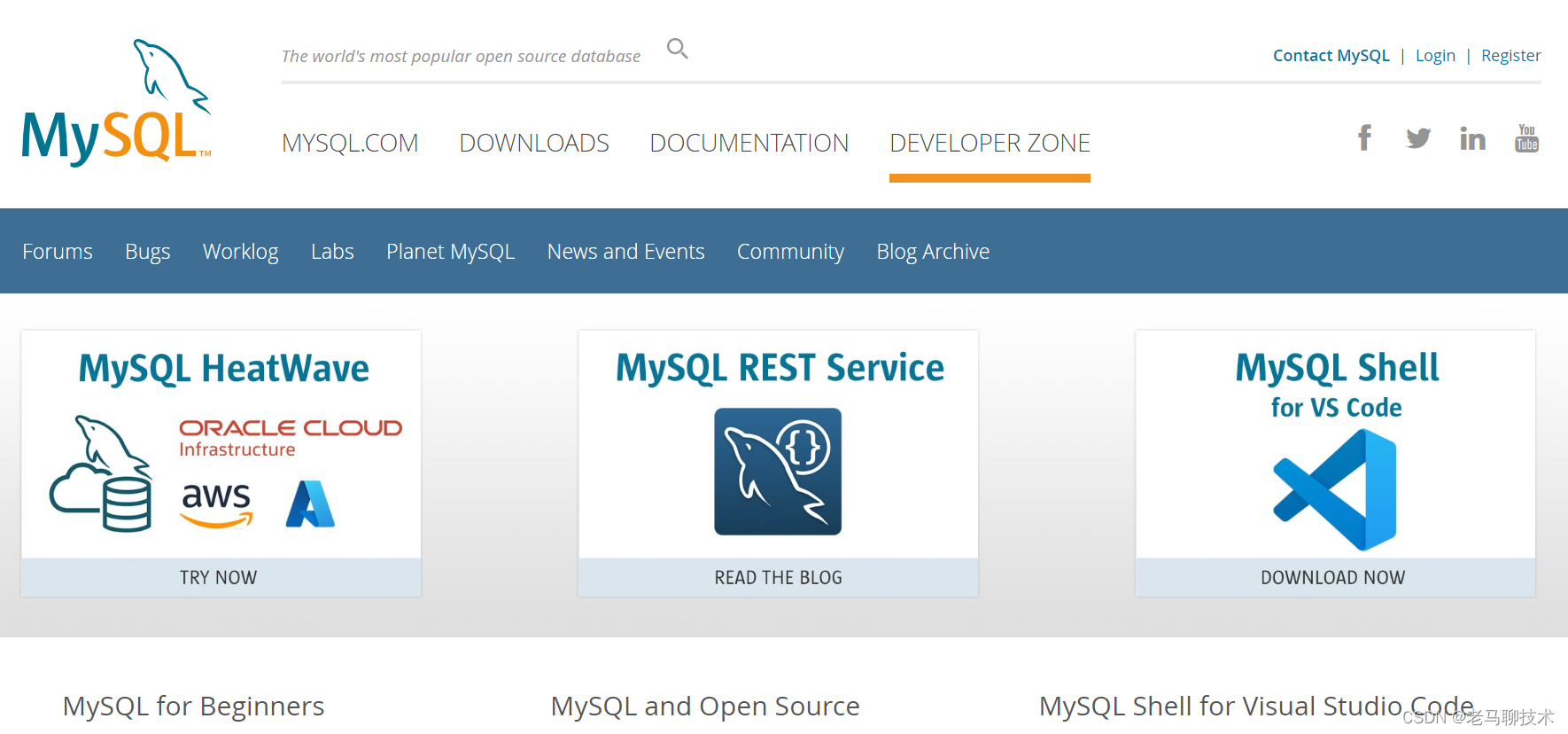Open the DOCUMENTATION tab

pyautogui.click(x=749, y=143)
